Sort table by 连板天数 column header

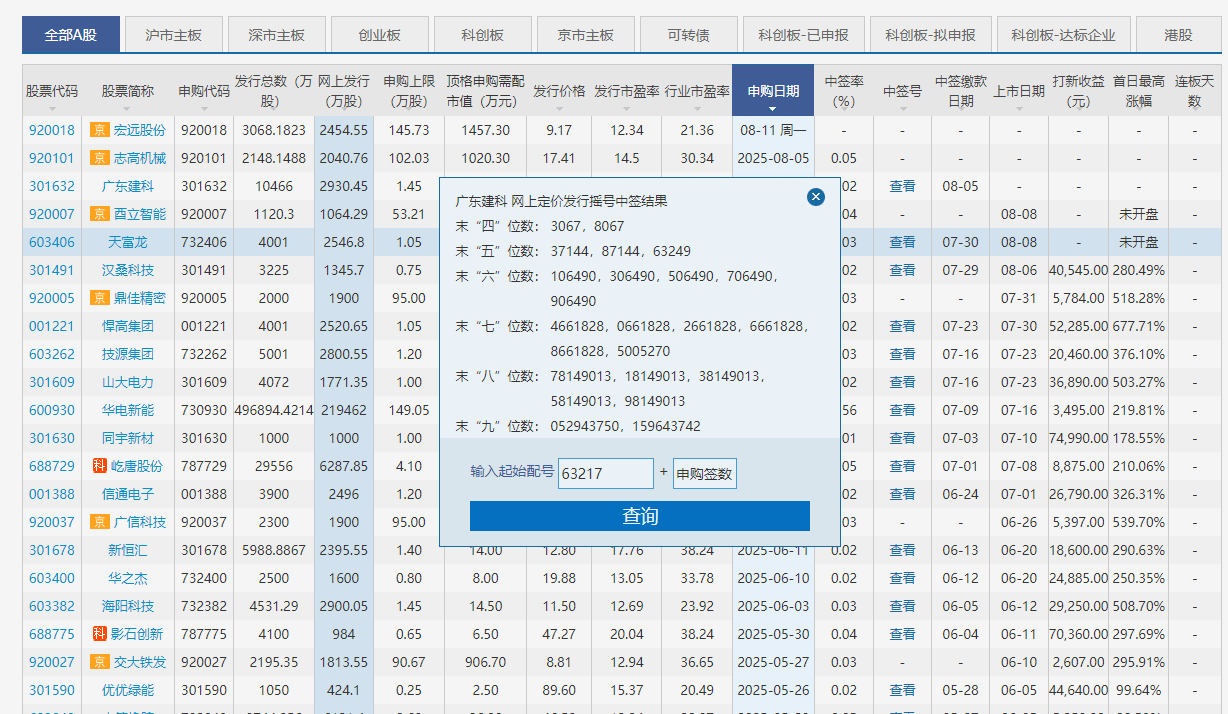(x=1194, y=91)
